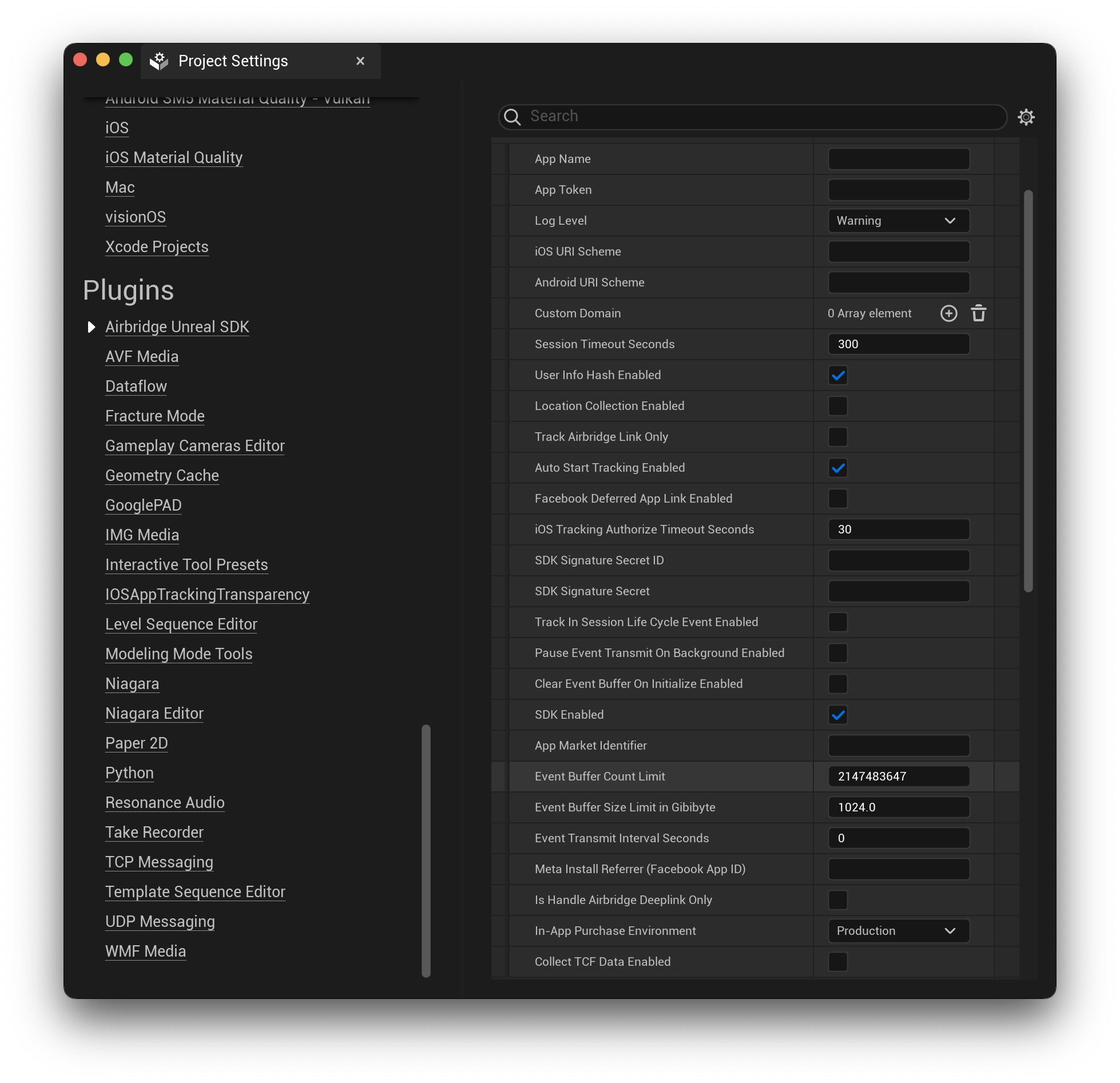Image resolution: width=1120 pixels, height=1083 pixels.
Task: Open the Log Level dropdown
Action: pyautogui.click(x=898, y=221)
